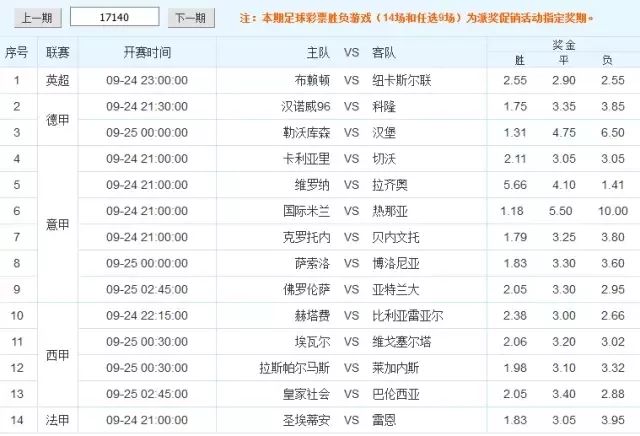Click away team 维戈塞尔塔
The width and height of the screenshot is (640, 436).
pos(402,342)
